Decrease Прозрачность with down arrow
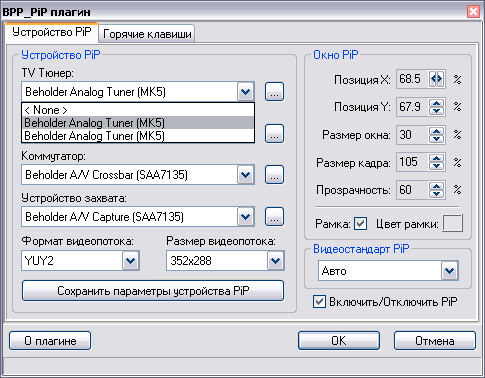This screenshot has height=378, width=485. [x=437, y=194]
